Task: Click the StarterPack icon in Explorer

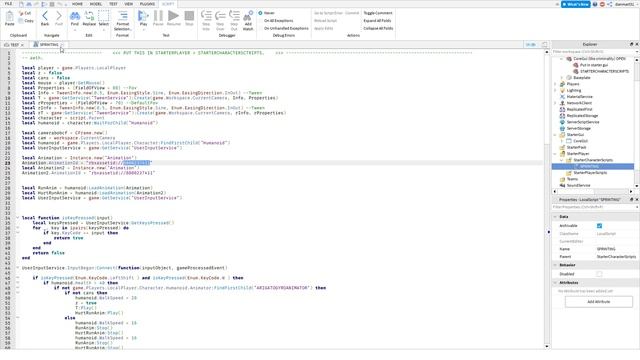Action: pyautogui.click(x=562, y=147)
